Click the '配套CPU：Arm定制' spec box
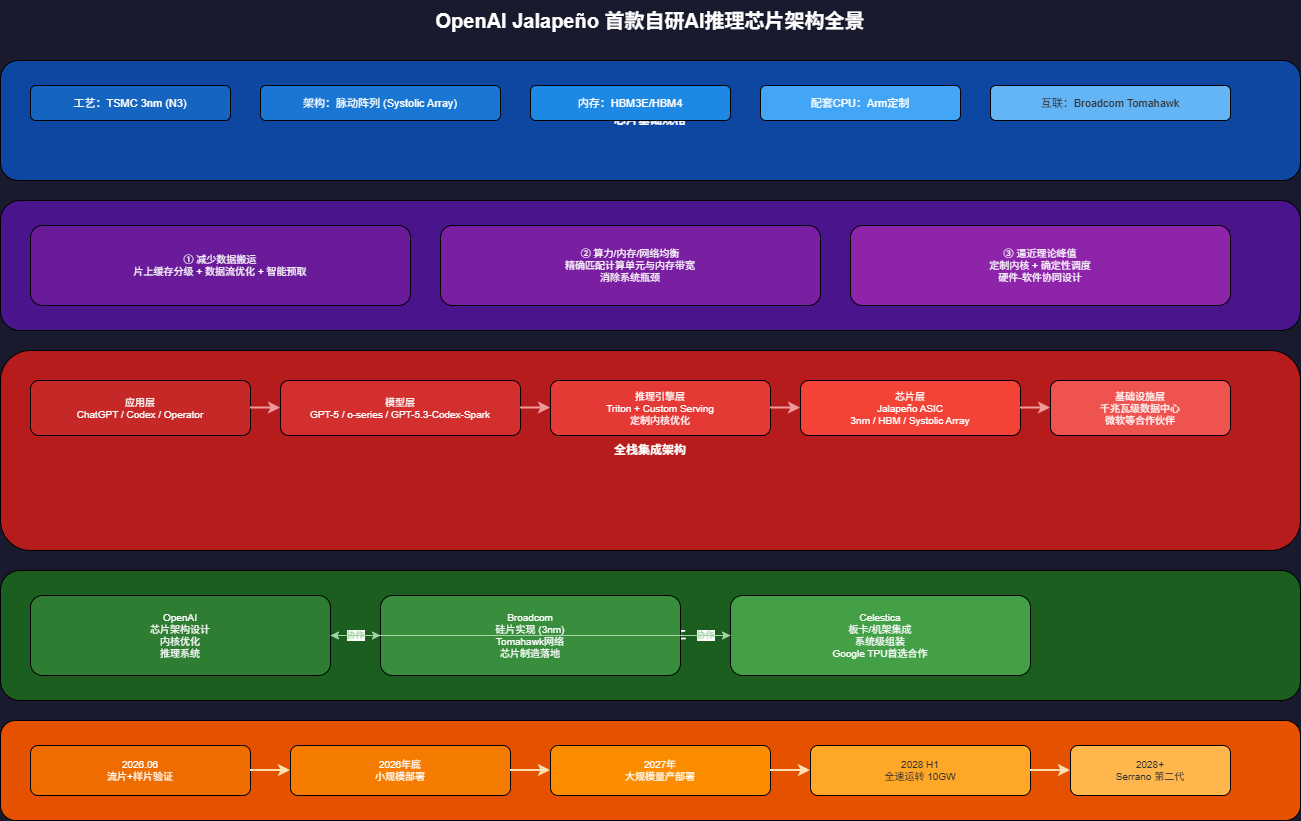The width and height of the screenshot is (1301, 821). 860,103
